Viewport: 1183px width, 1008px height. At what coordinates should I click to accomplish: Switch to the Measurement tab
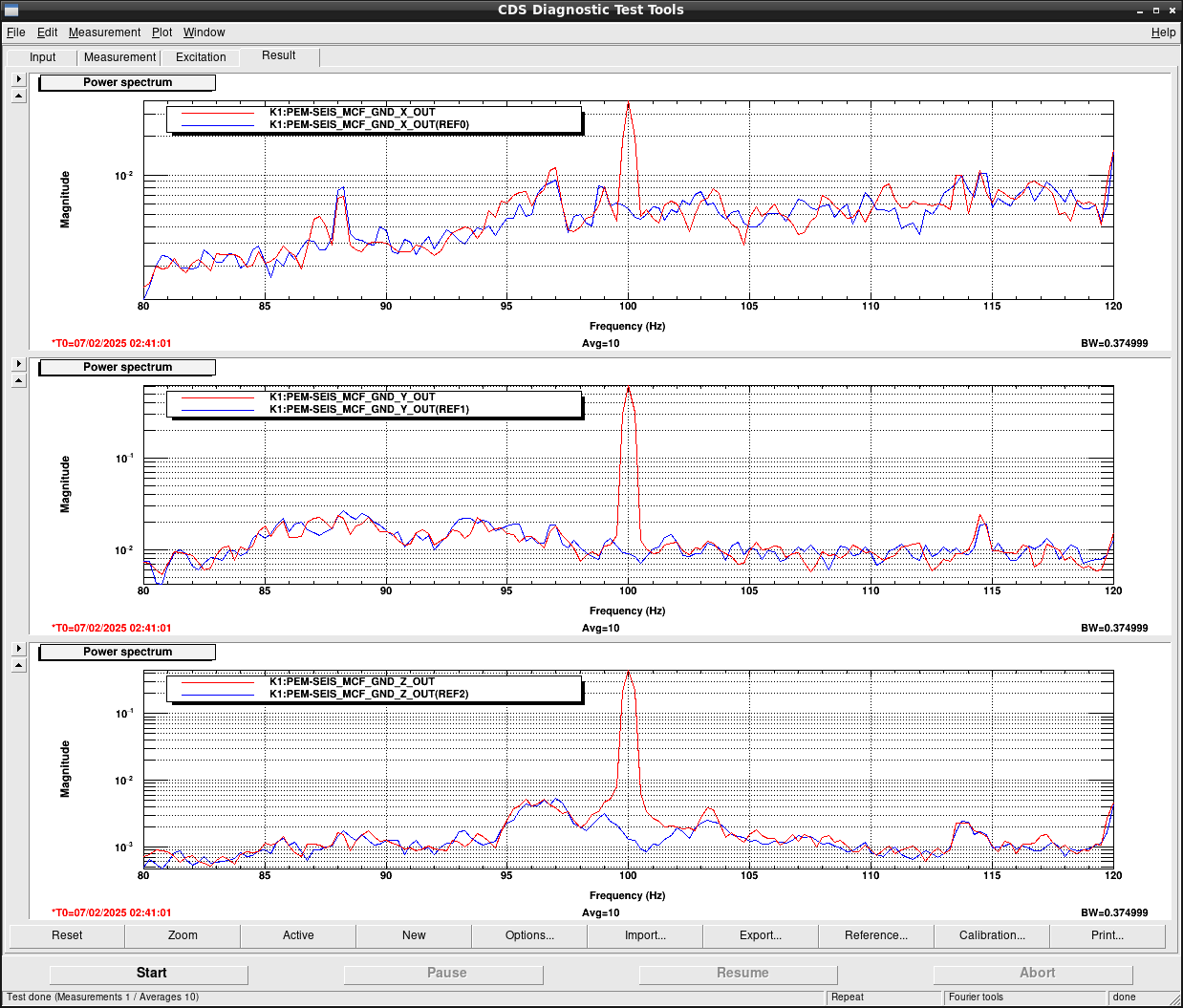tap(119, 57)
